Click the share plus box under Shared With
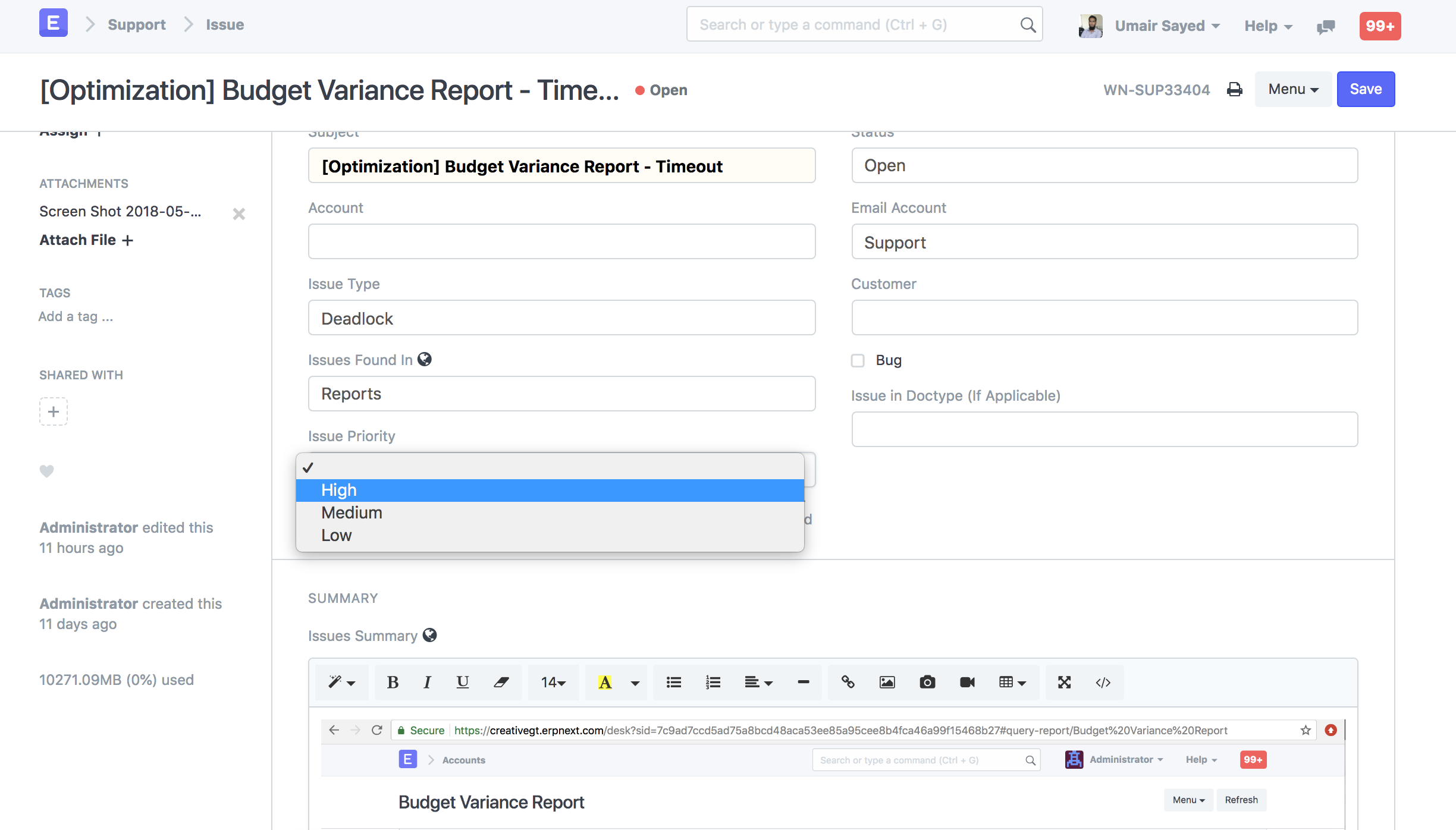The image size is (1456, 830). click(x=54, y=411)
